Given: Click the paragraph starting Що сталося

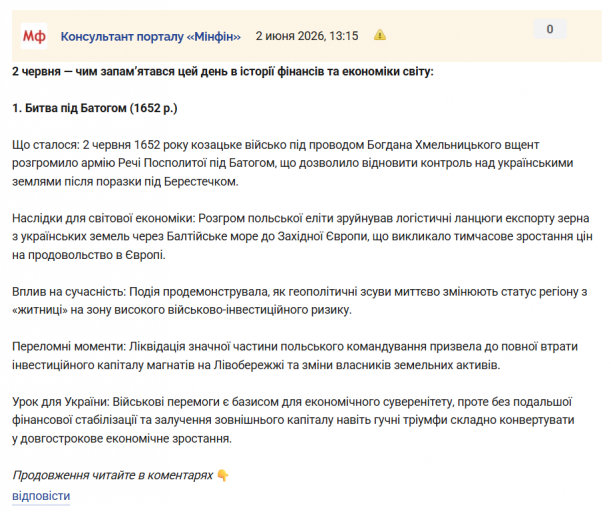Looking at the screenshot, I should 293,163.
